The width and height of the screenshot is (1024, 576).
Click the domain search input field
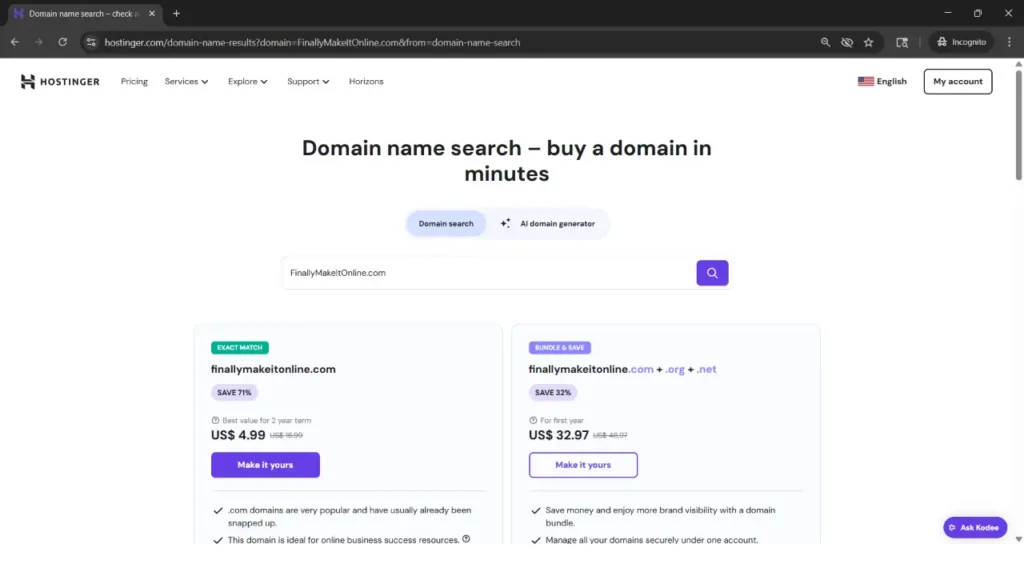[x=488, y=273]
